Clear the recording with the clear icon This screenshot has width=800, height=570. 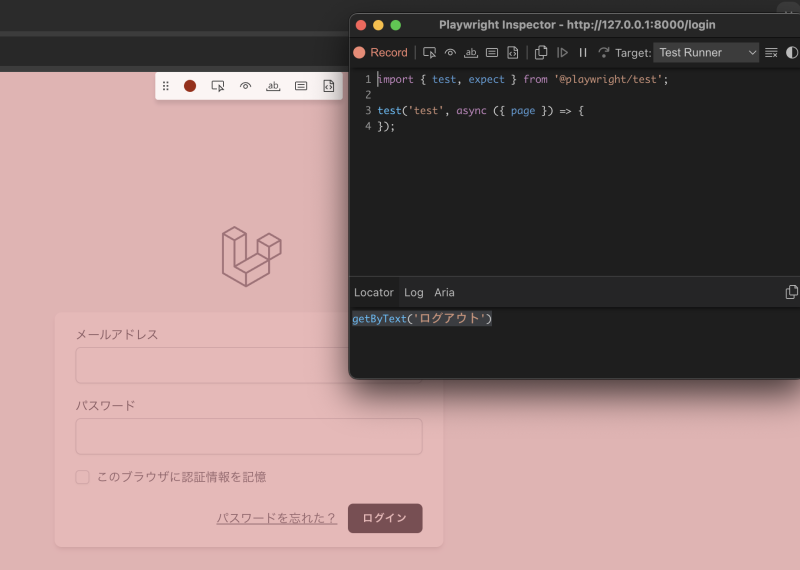(771, 53)
